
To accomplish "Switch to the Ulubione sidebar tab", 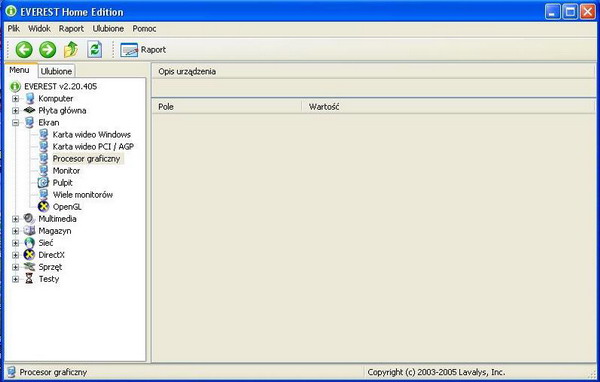I will click(56, 71).
